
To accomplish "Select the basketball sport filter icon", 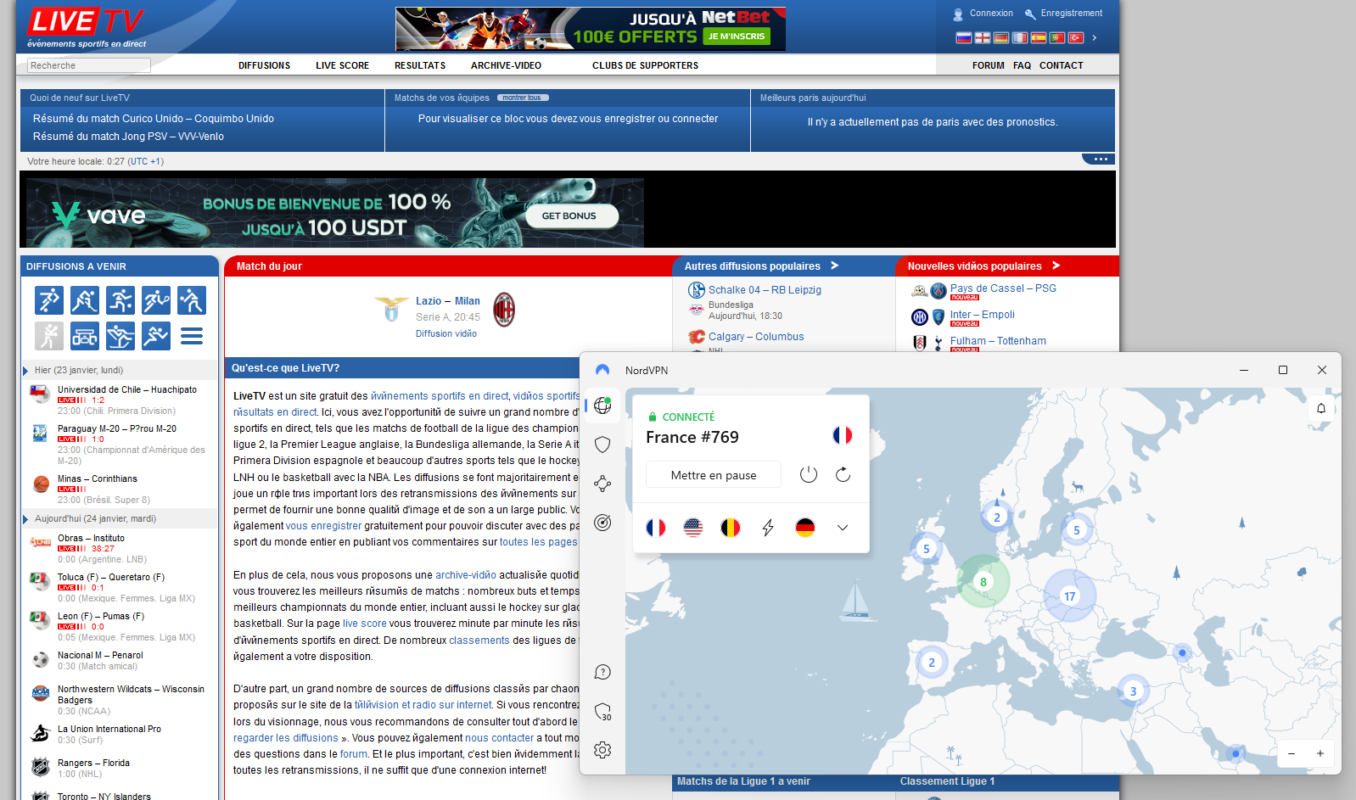I will (120, 300).
